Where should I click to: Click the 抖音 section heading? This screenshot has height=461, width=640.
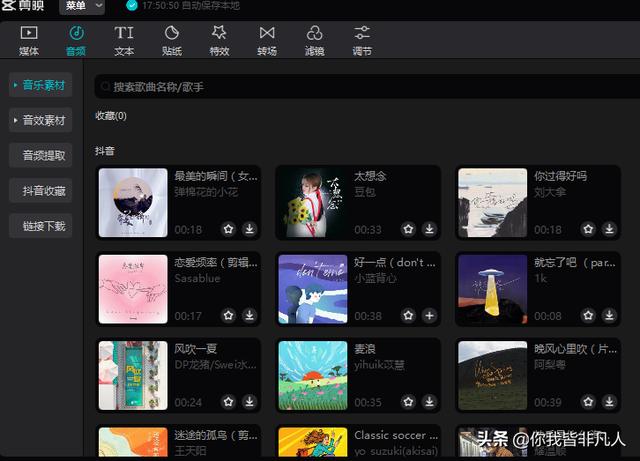click(104, 151)
